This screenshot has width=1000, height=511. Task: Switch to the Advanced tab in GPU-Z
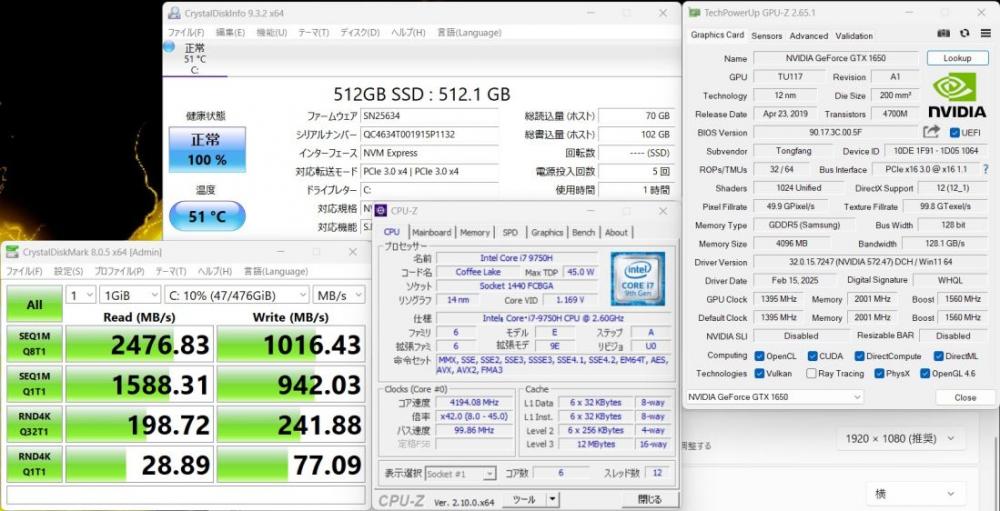click(x=809, y=36)
